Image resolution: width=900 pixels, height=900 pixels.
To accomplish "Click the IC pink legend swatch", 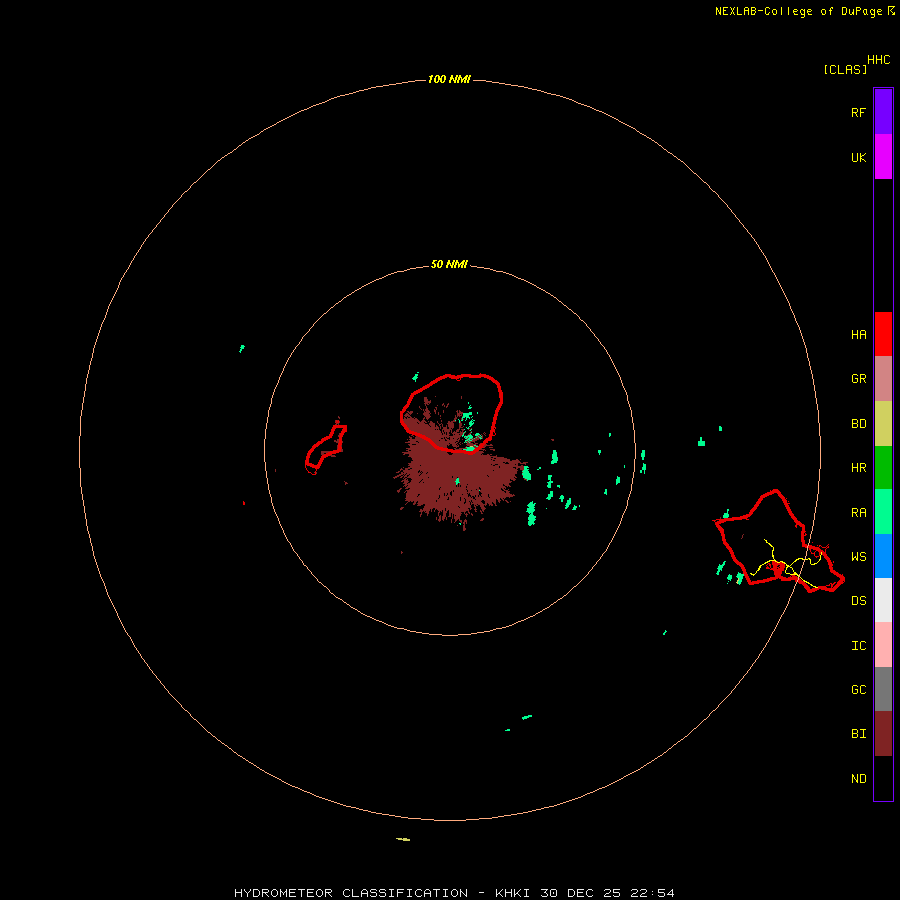I will coord(883,645).
